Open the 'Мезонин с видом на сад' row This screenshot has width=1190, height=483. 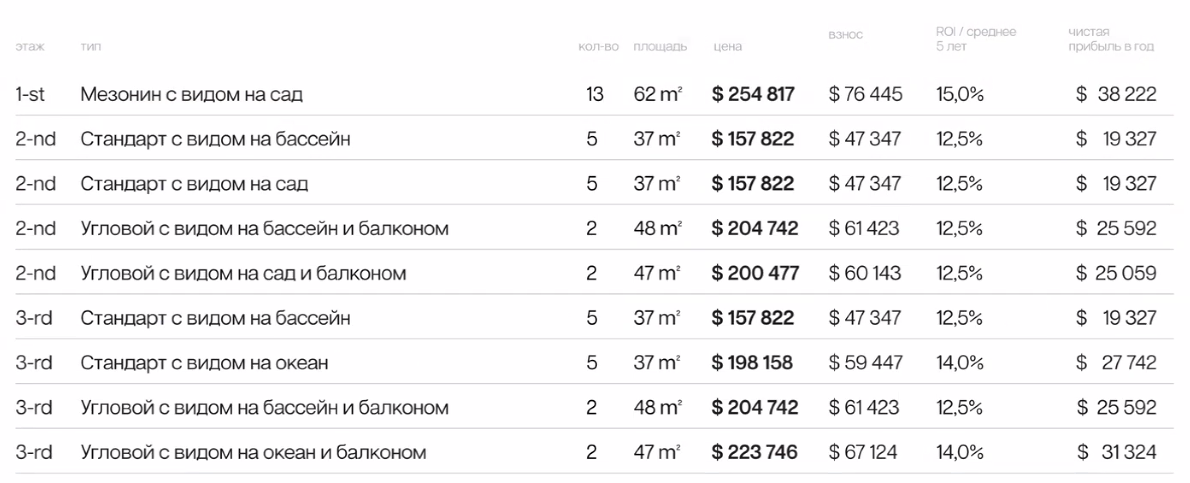tap(191, 95)
